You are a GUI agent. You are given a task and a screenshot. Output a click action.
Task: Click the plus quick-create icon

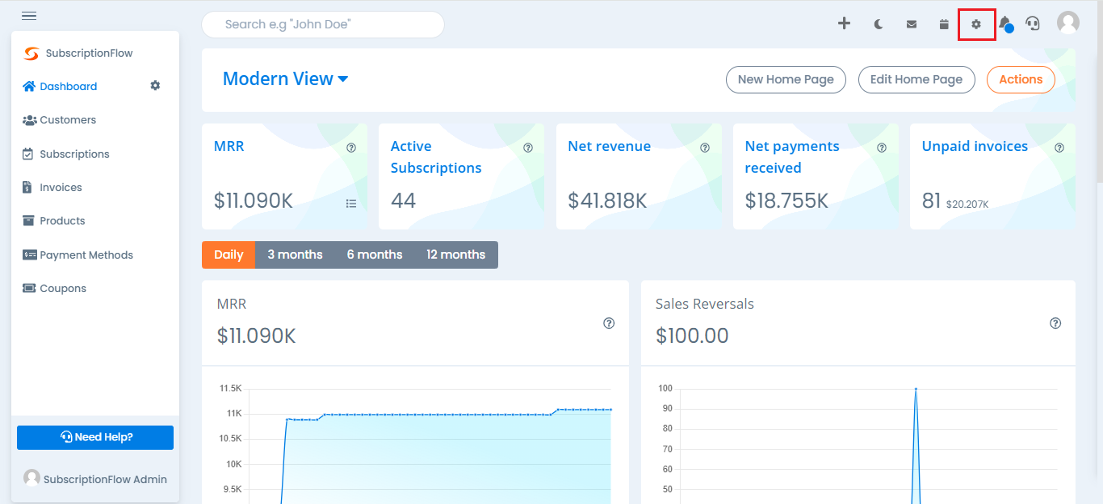tap(844, 23)
